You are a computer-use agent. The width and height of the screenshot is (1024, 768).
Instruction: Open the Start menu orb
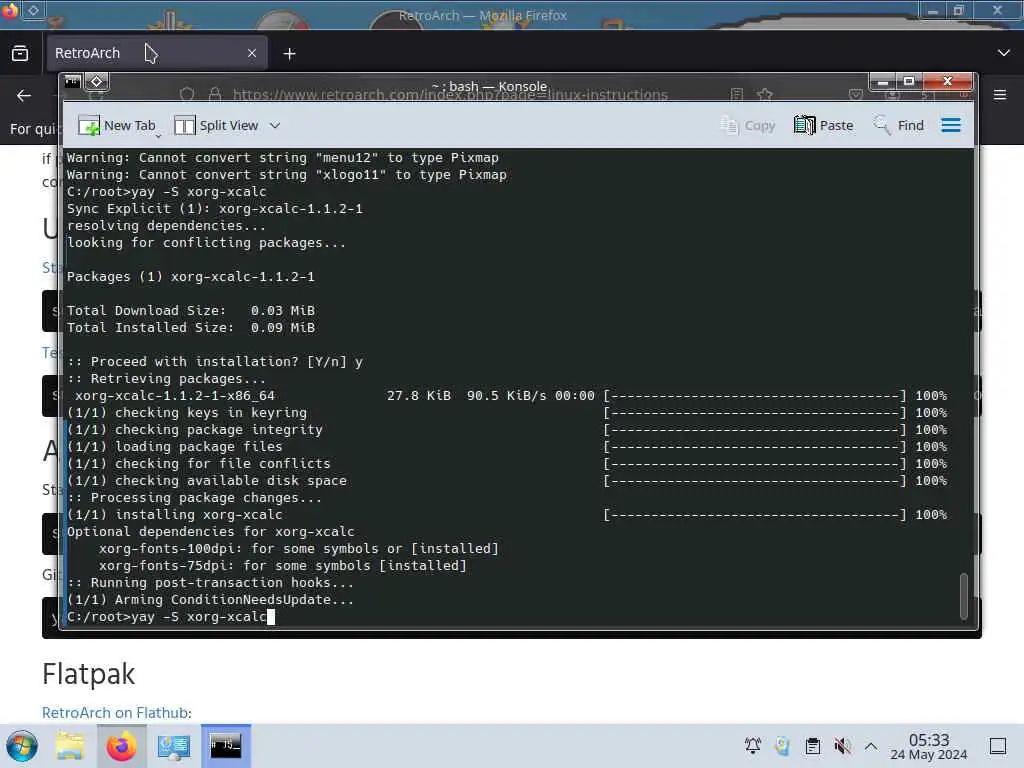[x=22, y=746]
